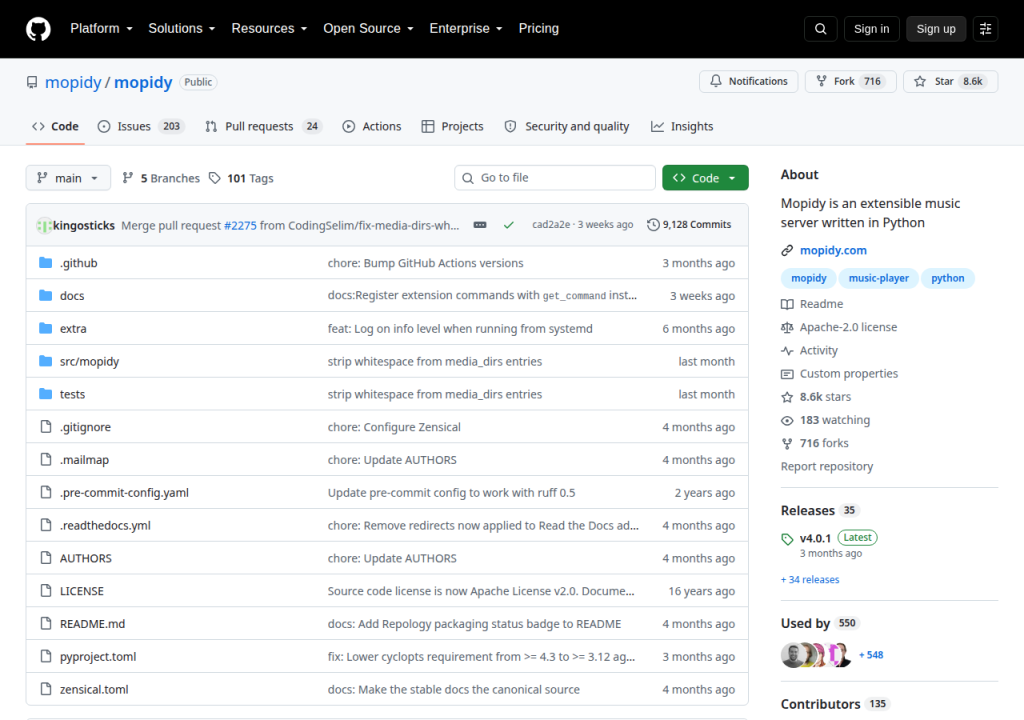The width and height of the screenshot is (1024, 720).
Task: Click the eye icon beside 183 watching
Action: click(787, 420)
